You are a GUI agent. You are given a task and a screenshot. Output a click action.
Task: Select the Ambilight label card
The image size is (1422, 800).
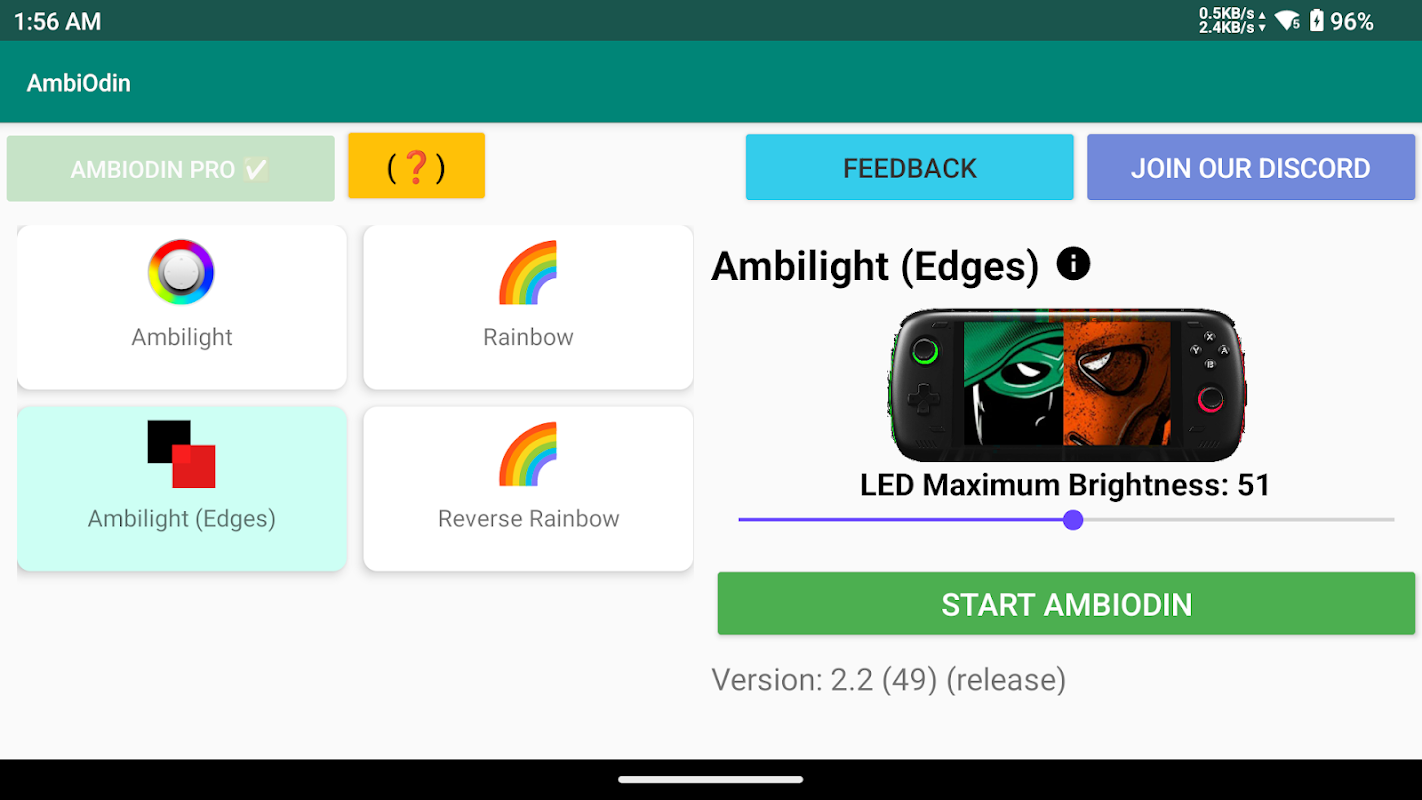pos(182,307)
